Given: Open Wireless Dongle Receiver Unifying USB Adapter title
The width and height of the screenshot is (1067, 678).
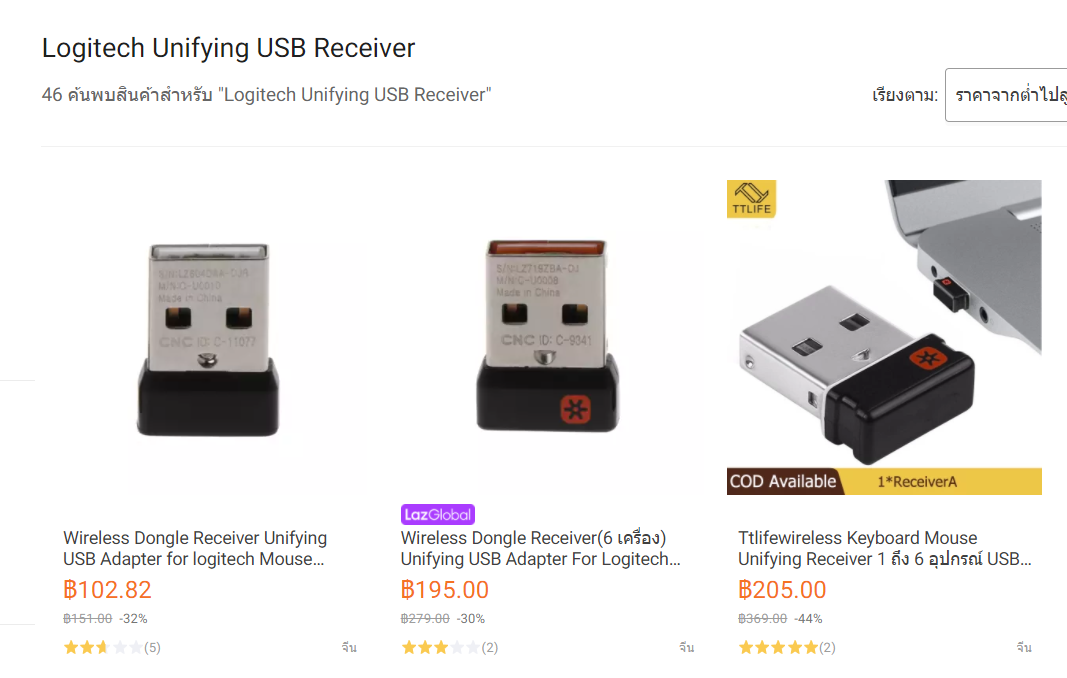Looking at the screenshot, I should (195, 548).
